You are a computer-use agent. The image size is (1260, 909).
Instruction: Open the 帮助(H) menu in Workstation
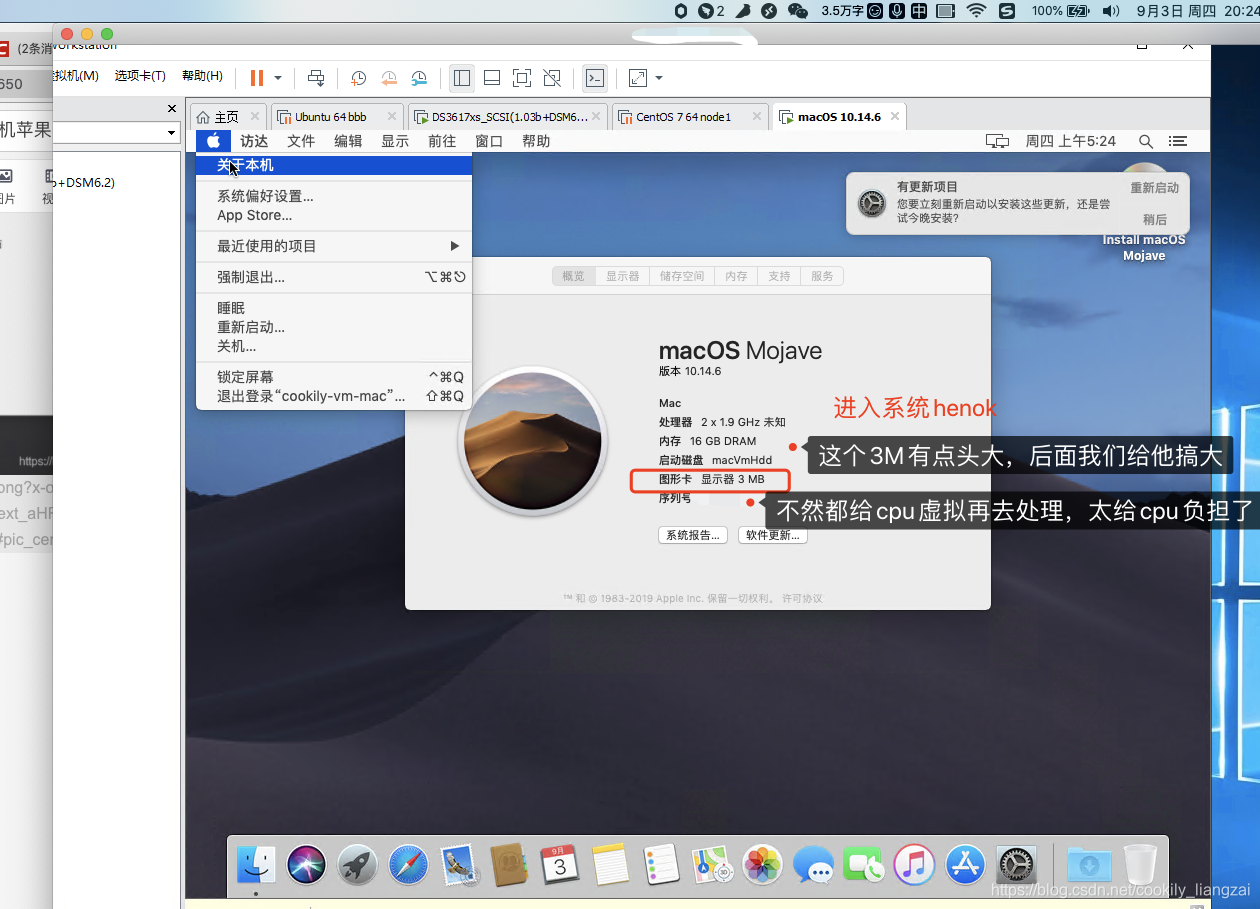[202, 76]
